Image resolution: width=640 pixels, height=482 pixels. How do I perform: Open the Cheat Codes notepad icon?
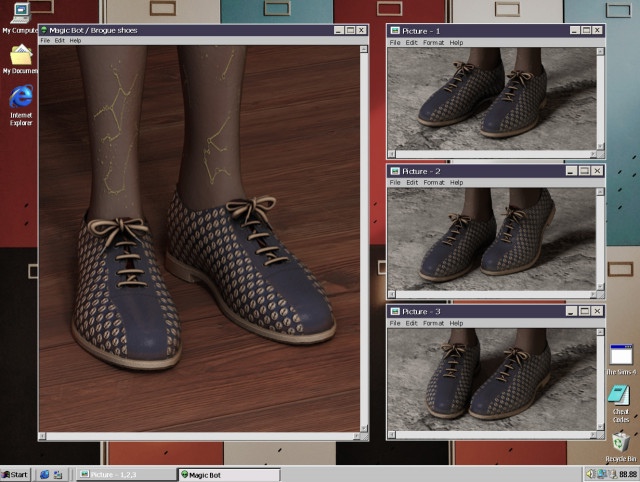tap(620, 395)
